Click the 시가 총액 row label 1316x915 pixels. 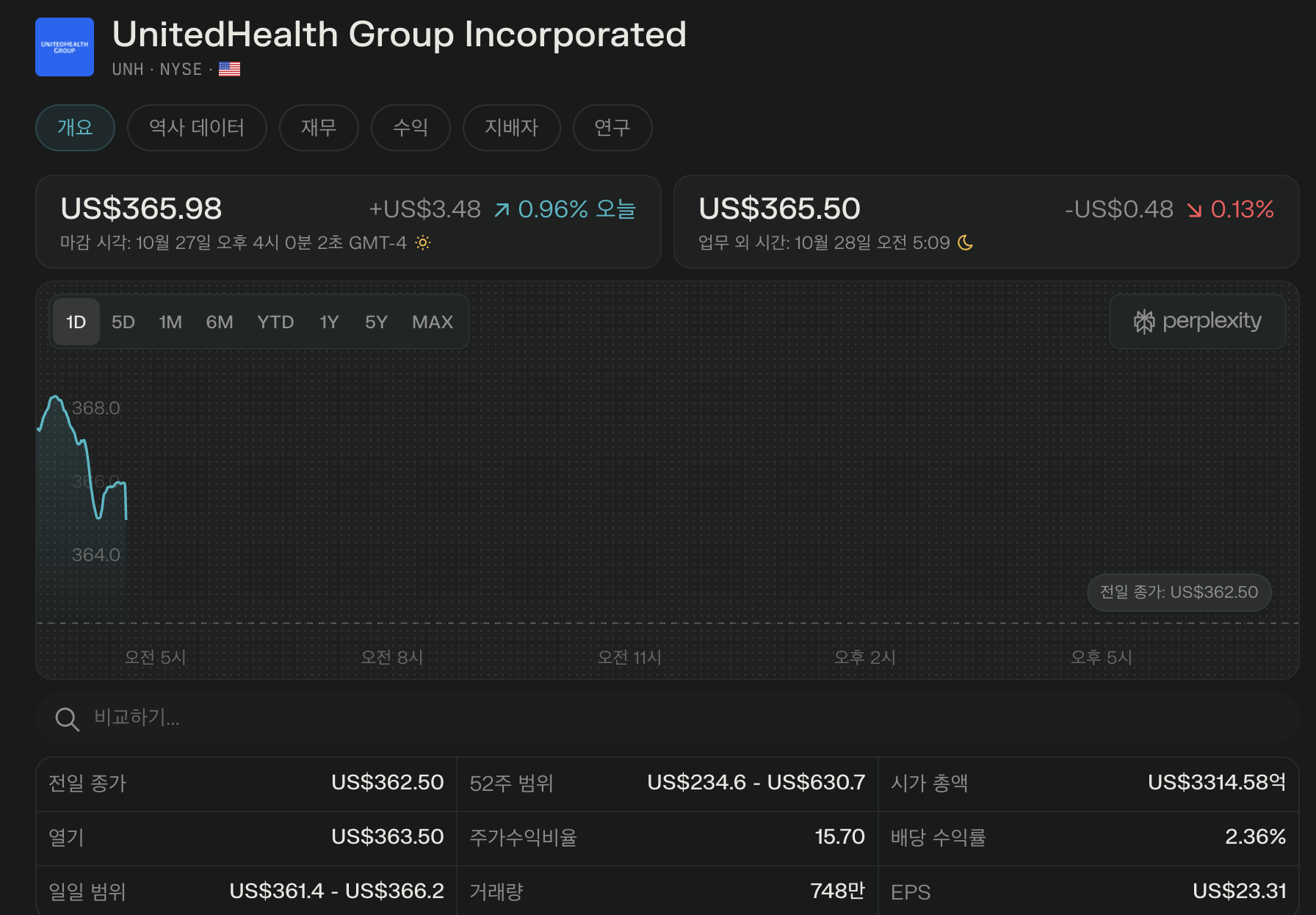pyautogui.click(x=929, y=784)
